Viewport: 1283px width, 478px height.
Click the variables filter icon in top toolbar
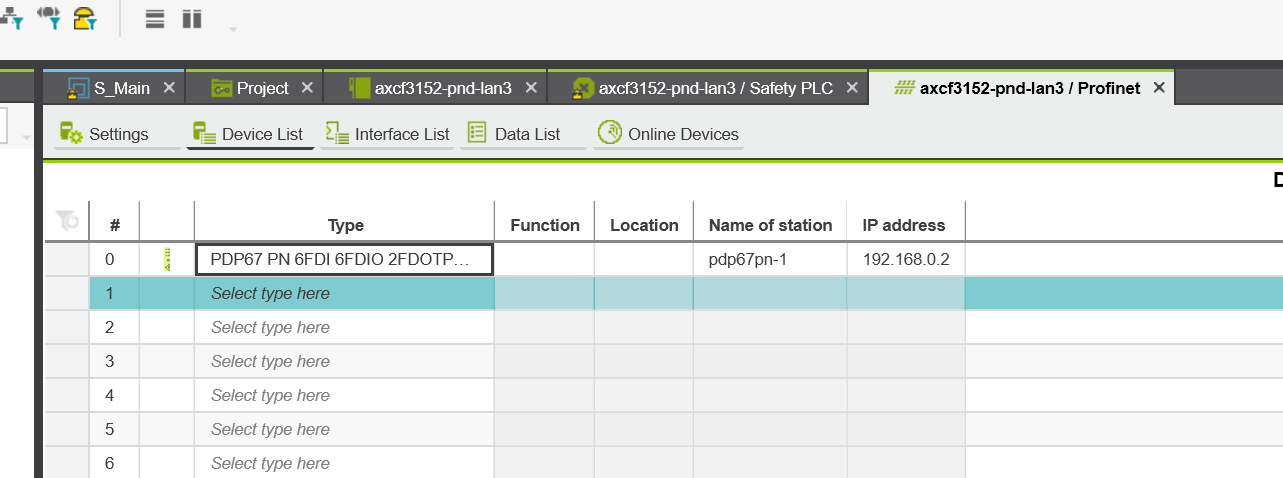47,17
